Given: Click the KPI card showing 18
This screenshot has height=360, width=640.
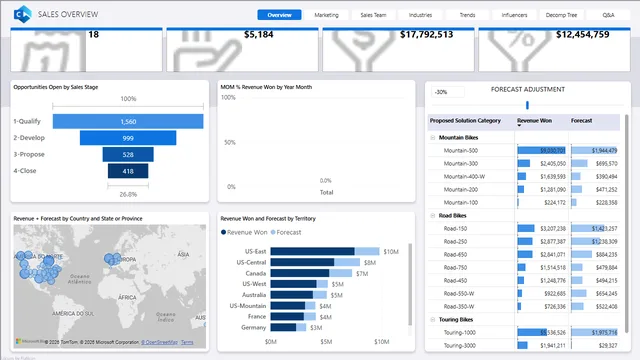Looking at the screenshot, I should (87, 50).
